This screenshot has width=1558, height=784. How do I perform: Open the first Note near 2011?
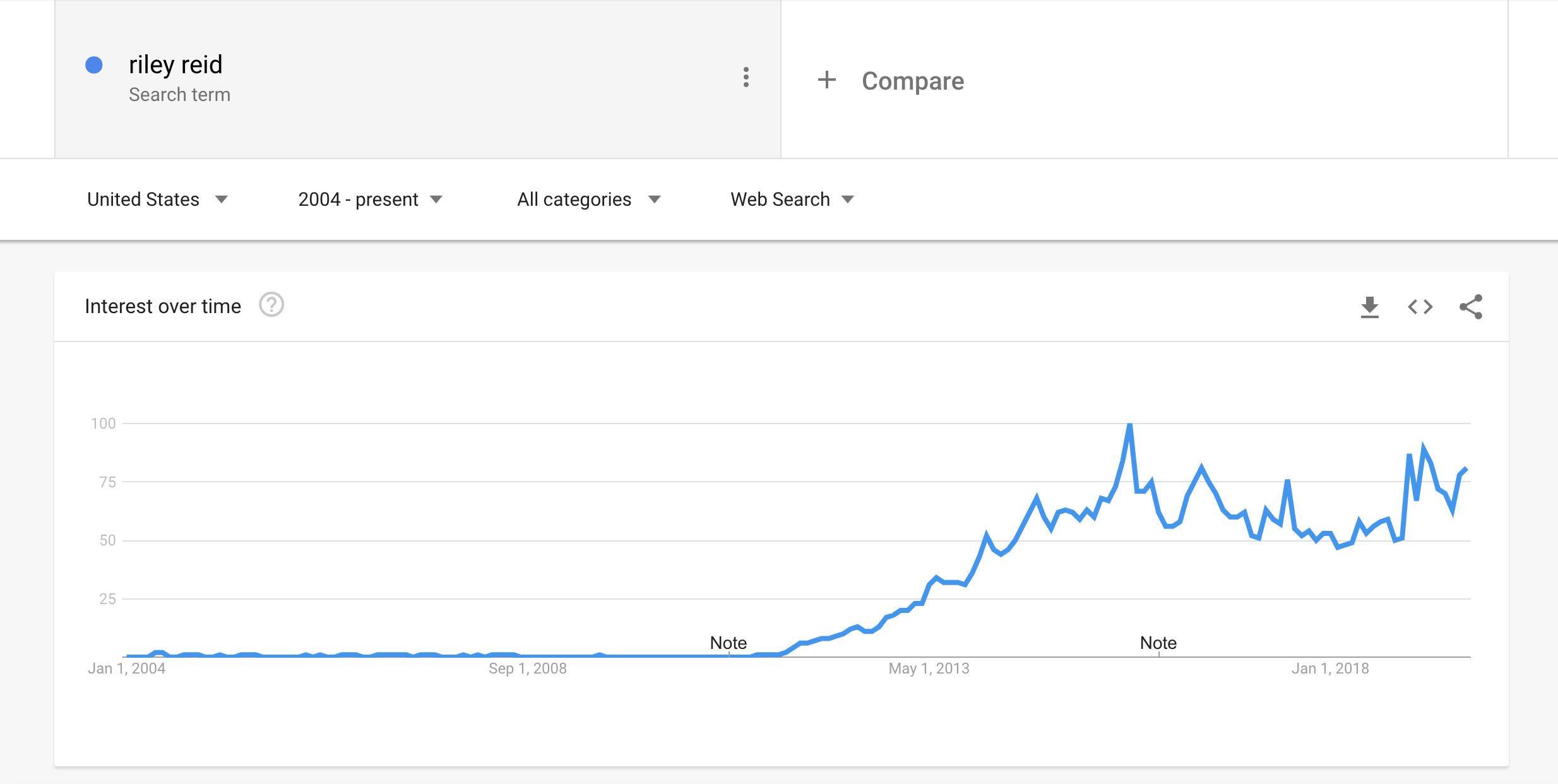728,643
